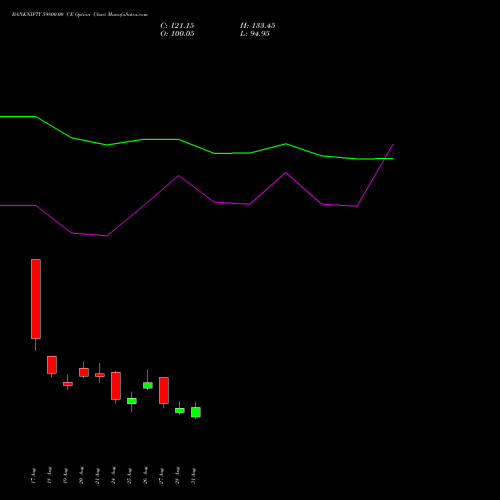Select the green 31 Aug candle
The image size is (500, 500).
pyautogui.click(x=196, y=412)
